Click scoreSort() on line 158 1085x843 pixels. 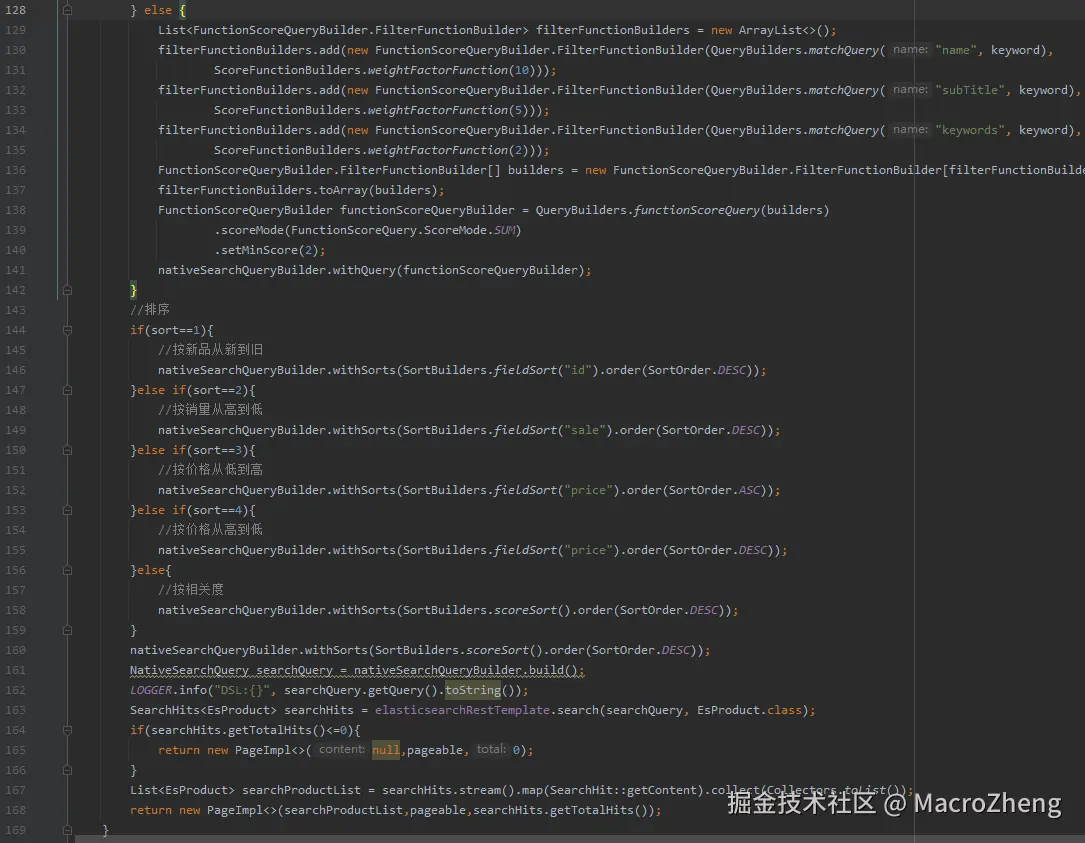[x=531, y=610]
